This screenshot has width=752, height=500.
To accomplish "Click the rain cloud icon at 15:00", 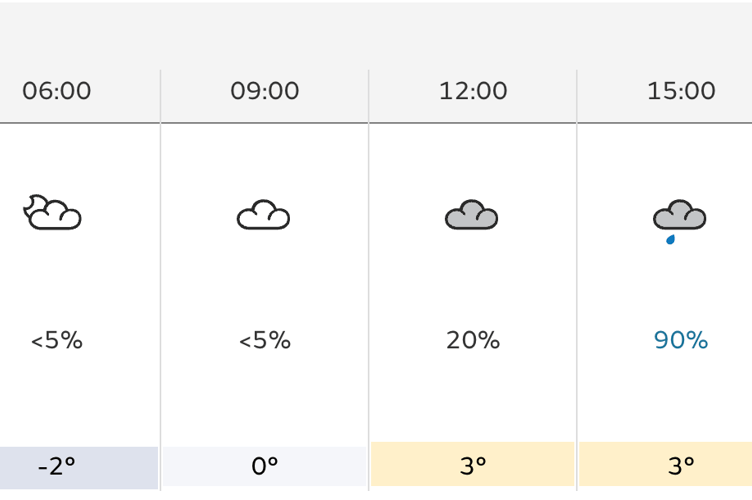I will click(x=680, y=221).
